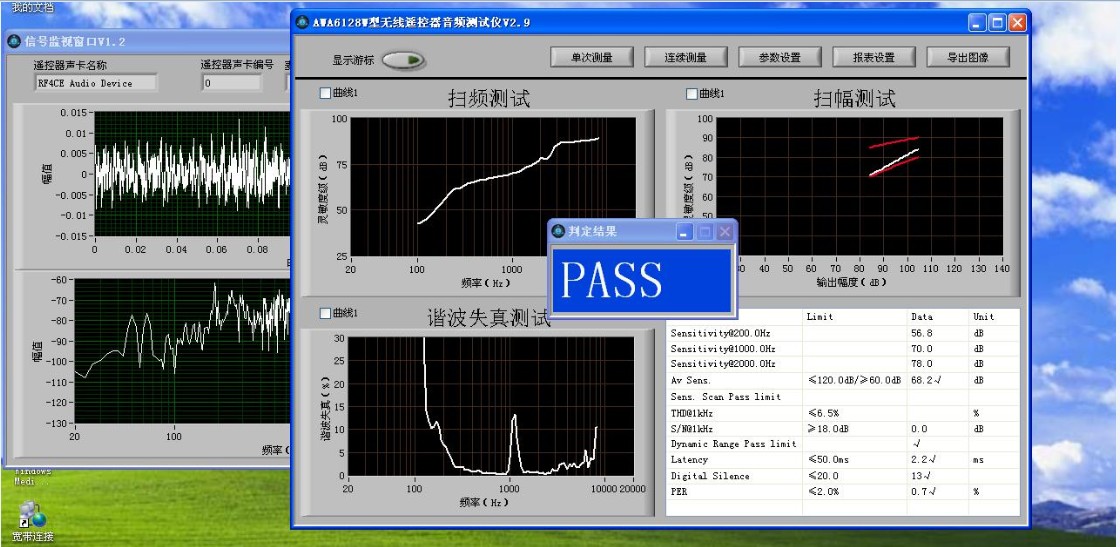Start a single measurement with 单次测量
The image size is (1120, 547).
(x=591, y=57)
